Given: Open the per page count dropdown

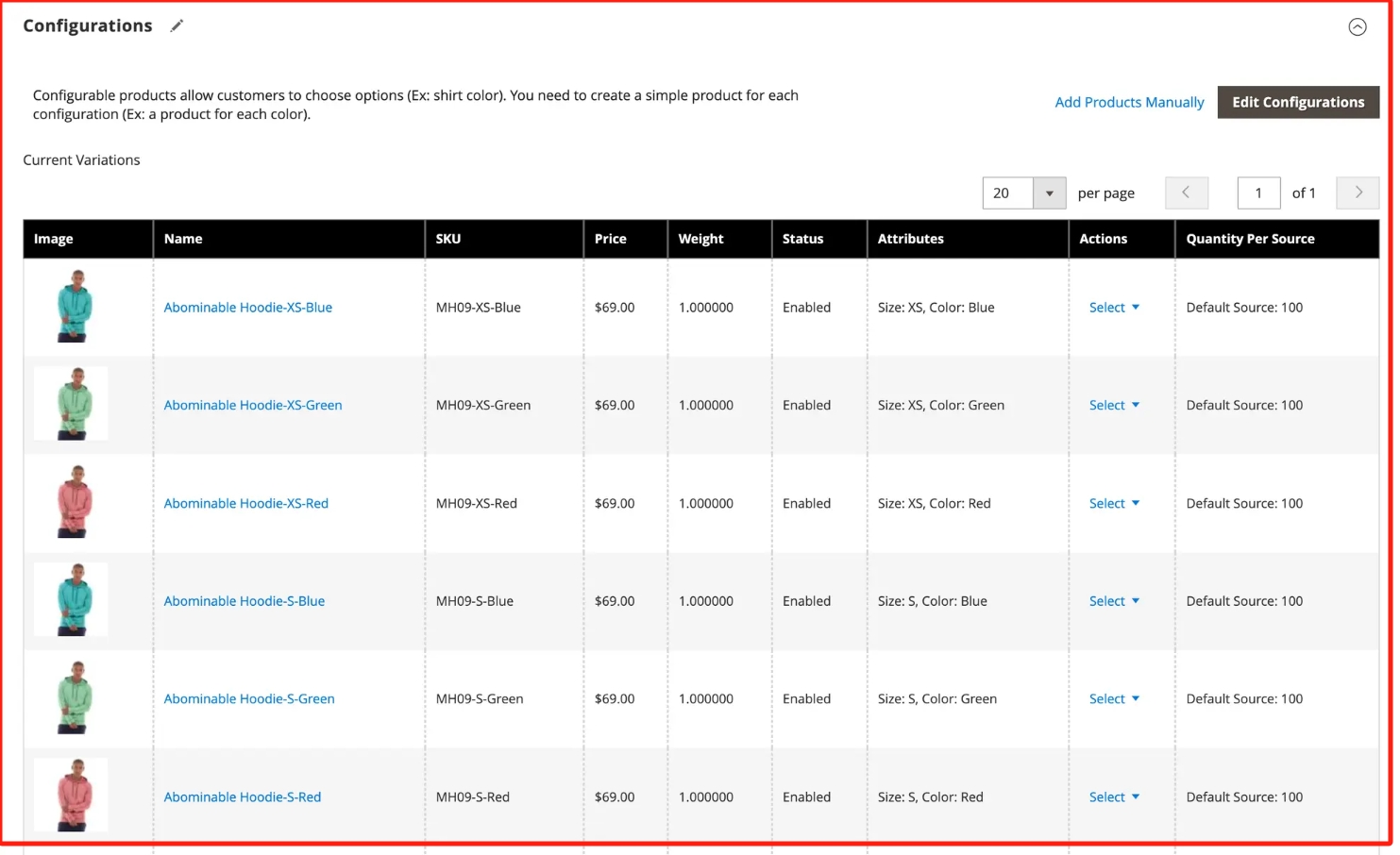Looking at the screenshot, I should [1048, 193].
